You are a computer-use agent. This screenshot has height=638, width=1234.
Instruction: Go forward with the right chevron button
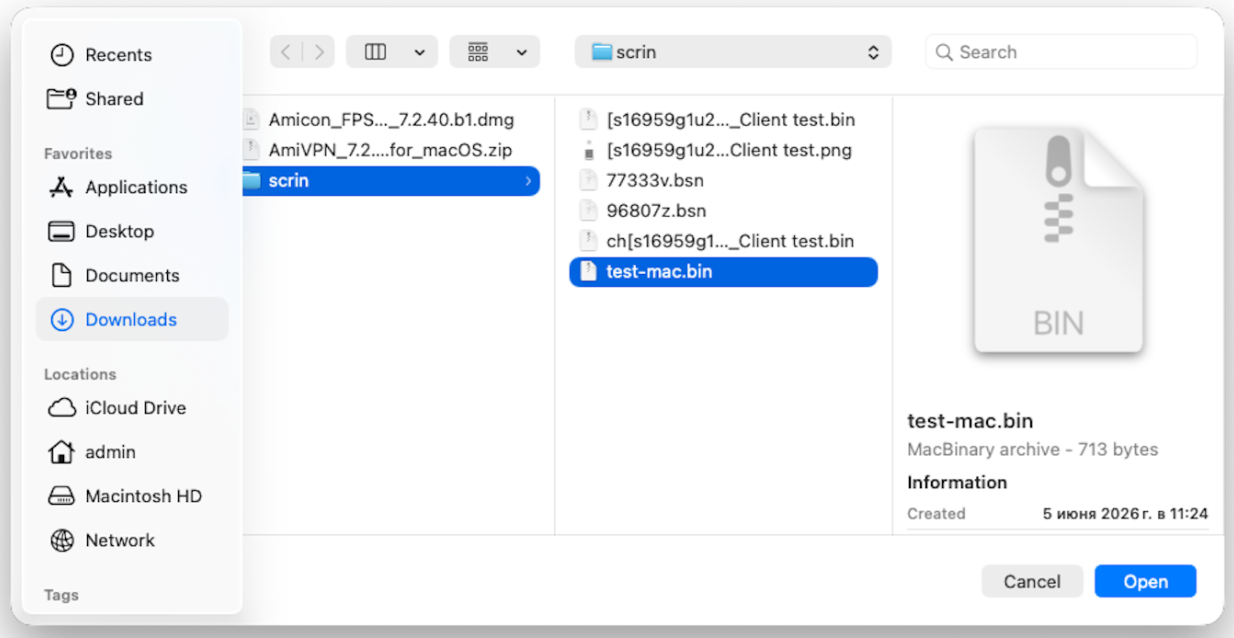(319, 52)
